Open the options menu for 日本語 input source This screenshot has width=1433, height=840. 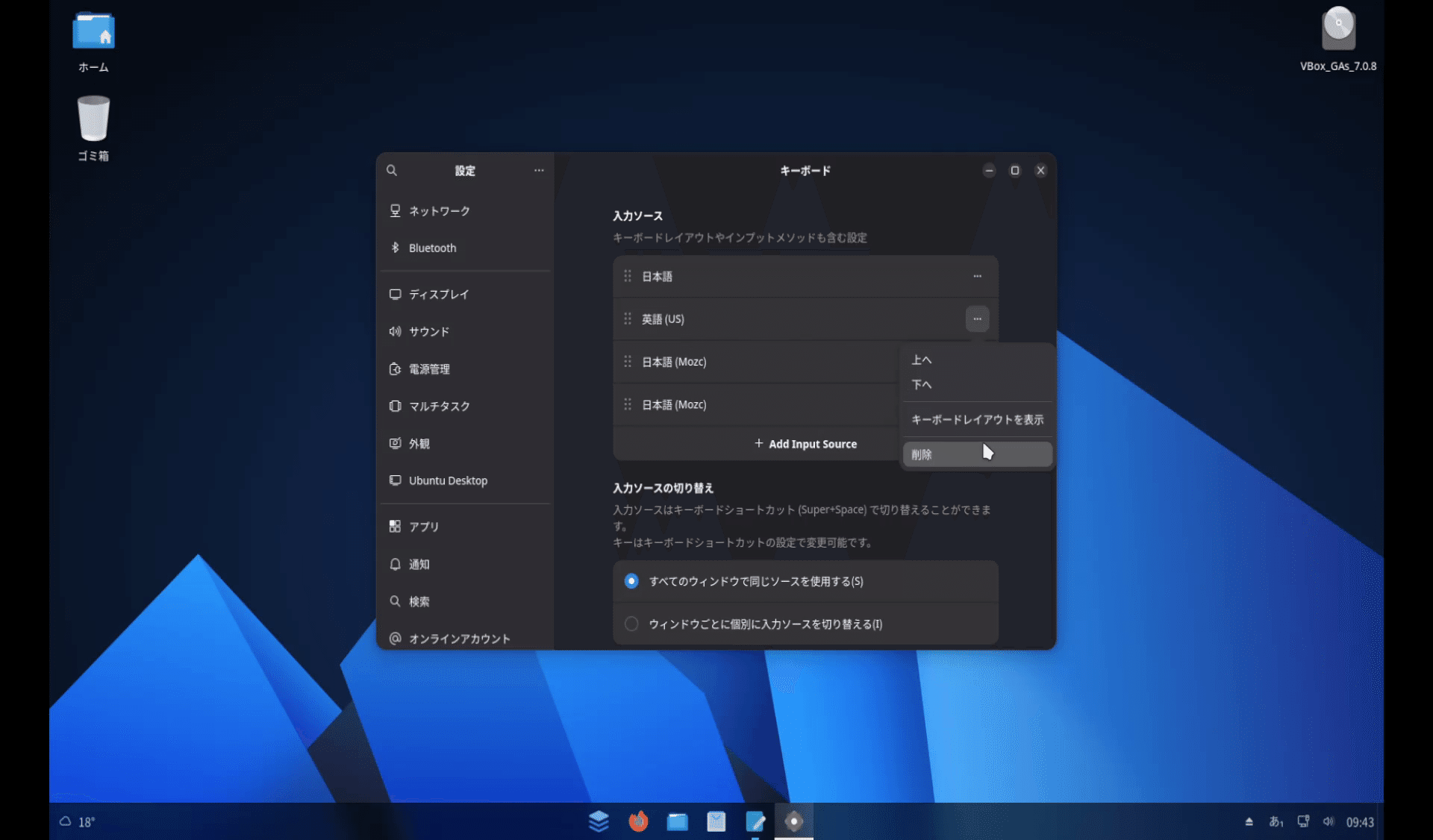coord(977,276)
